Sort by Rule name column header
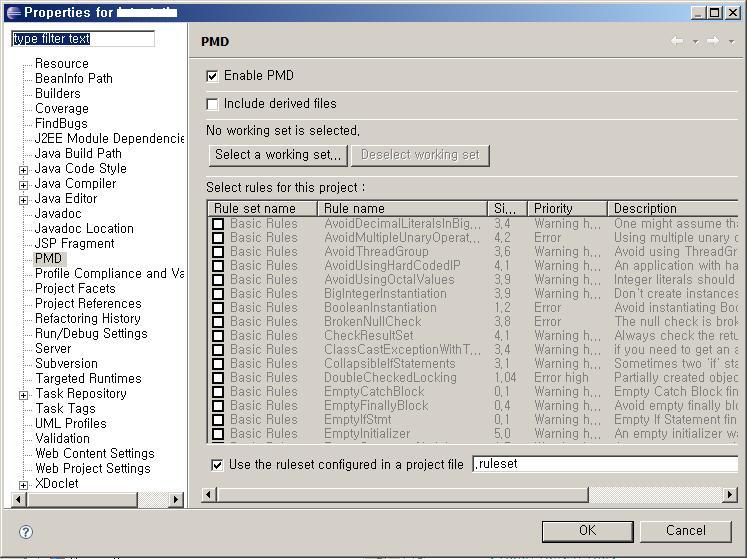 403,208
